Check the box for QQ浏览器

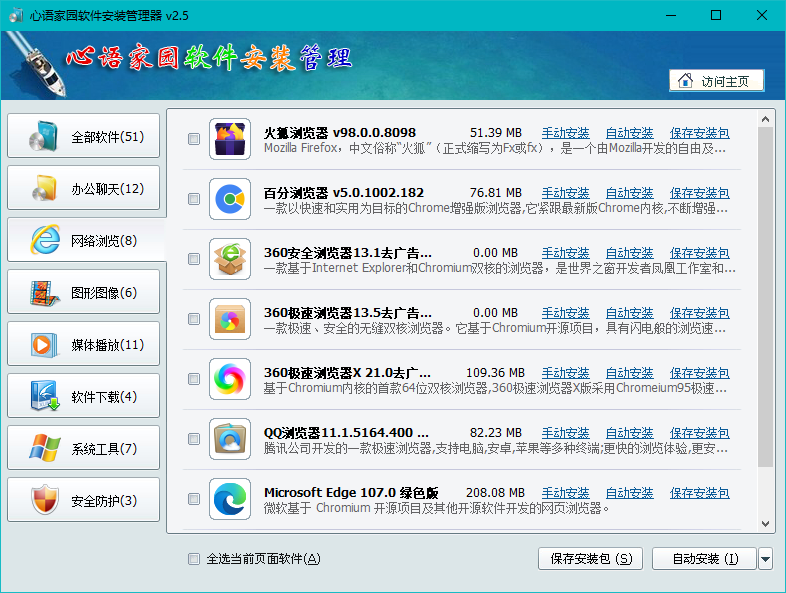click(193, 439)
